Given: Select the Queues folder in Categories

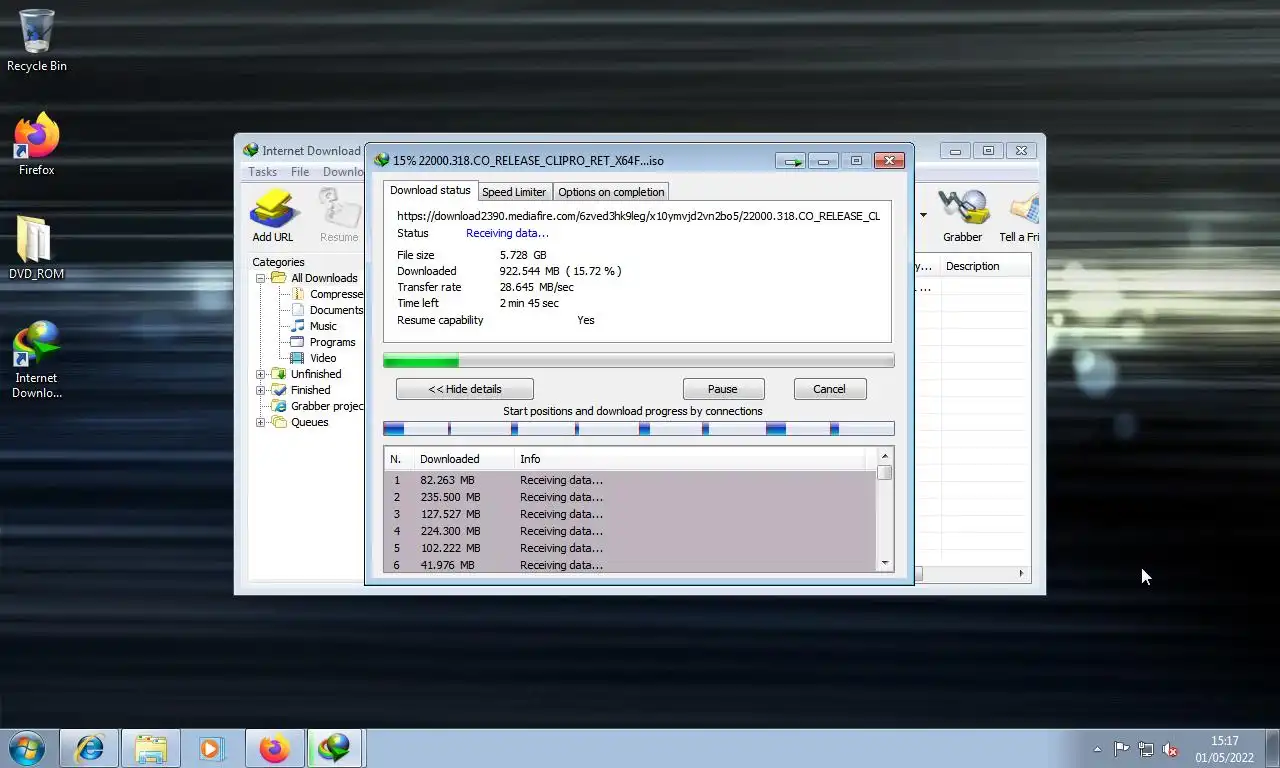Looking at the screenshot, I should pyautogui.click(x=300, y=422).
